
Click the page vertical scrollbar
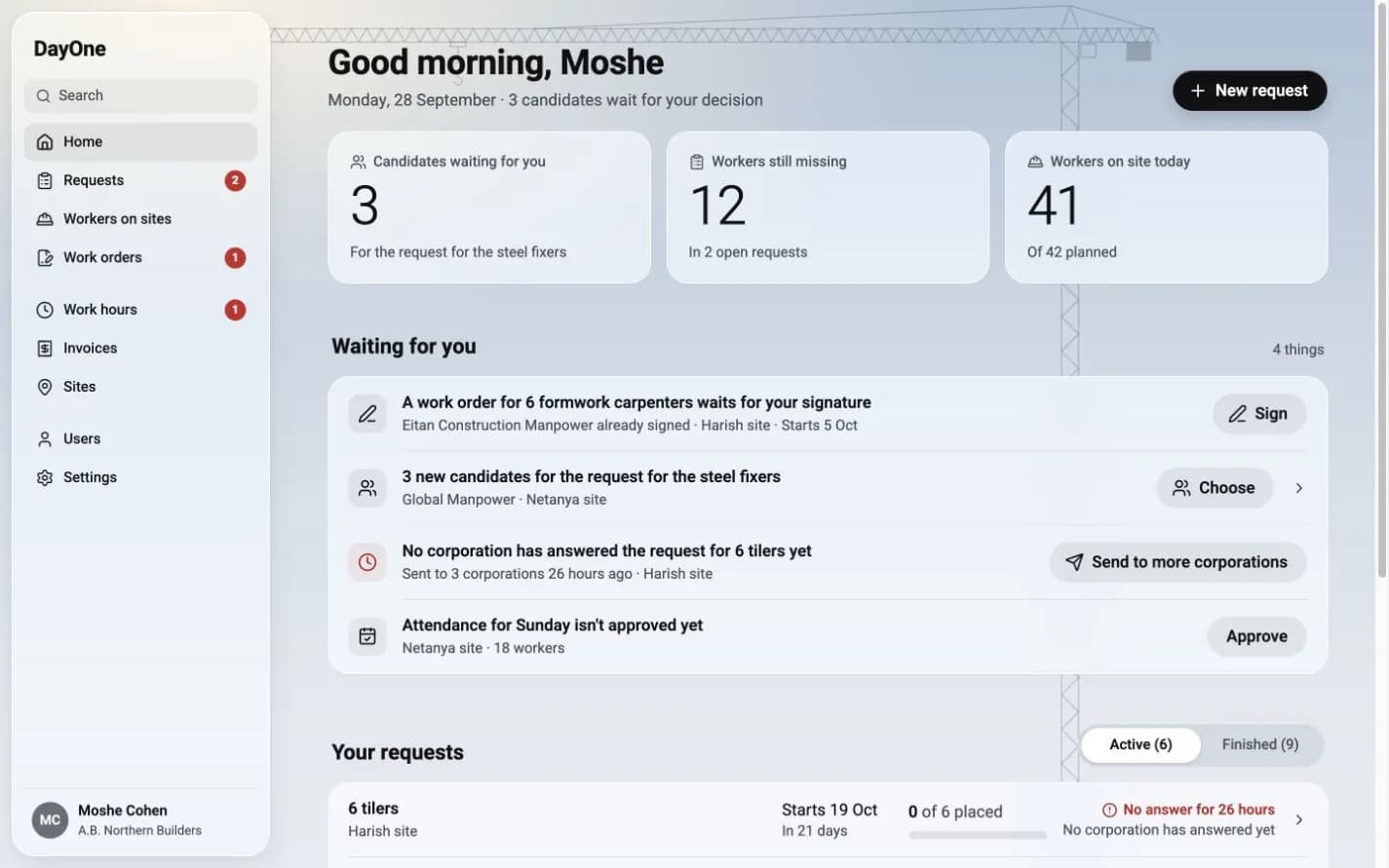click(x=1382, y=292)
